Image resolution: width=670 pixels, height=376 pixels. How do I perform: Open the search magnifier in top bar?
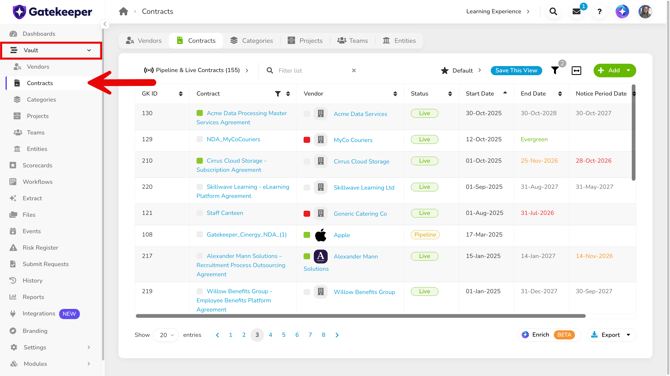553,12
